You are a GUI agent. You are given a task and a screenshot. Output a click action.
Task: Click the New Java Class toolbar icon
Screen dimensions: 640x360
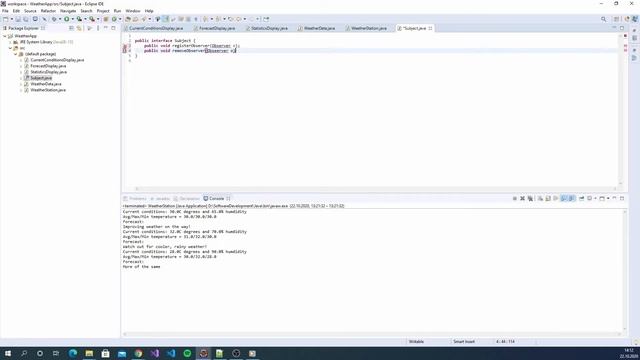[x=114, y=19]
